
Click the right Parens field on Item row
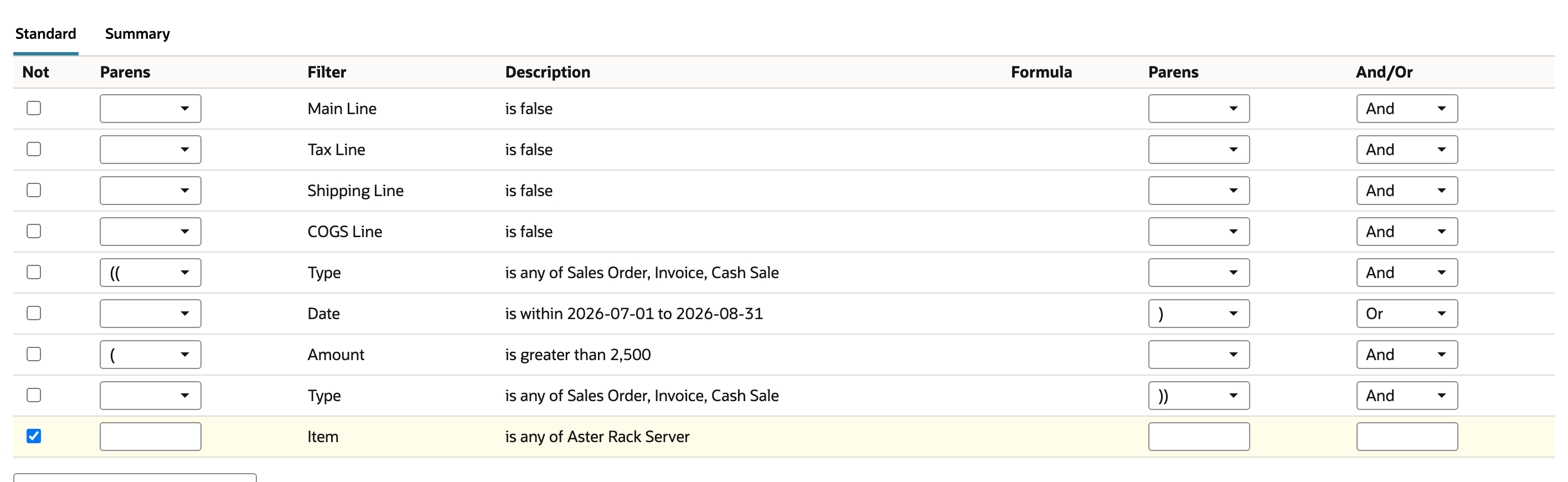(x=1199, y=437)
